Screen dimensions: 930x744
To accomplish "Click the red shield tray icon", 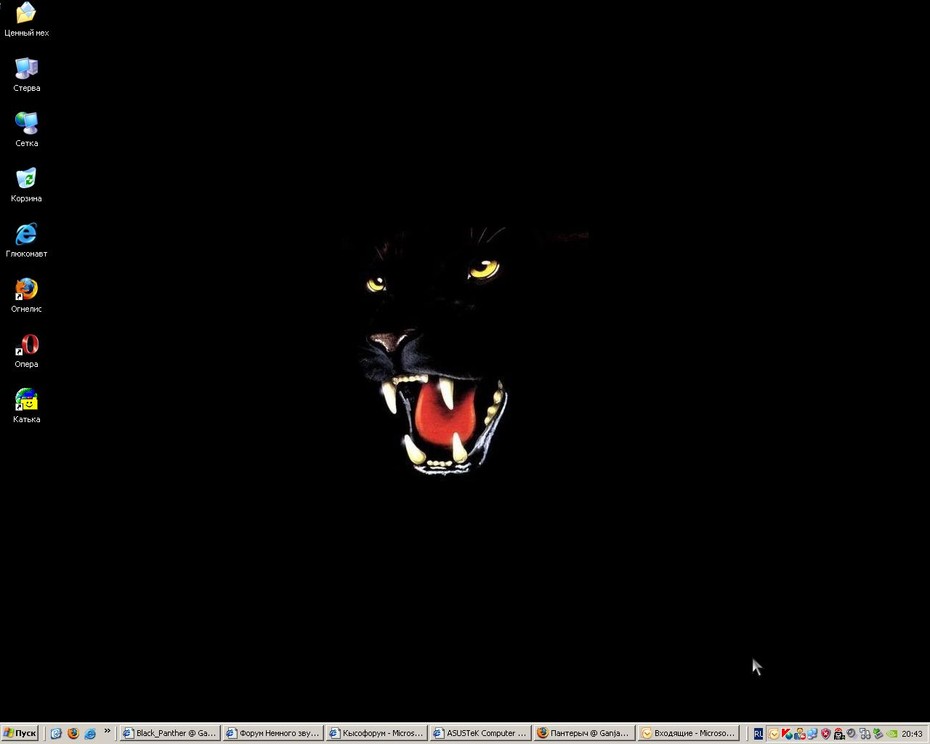I will pyautogui.click(x=826, y=734).
